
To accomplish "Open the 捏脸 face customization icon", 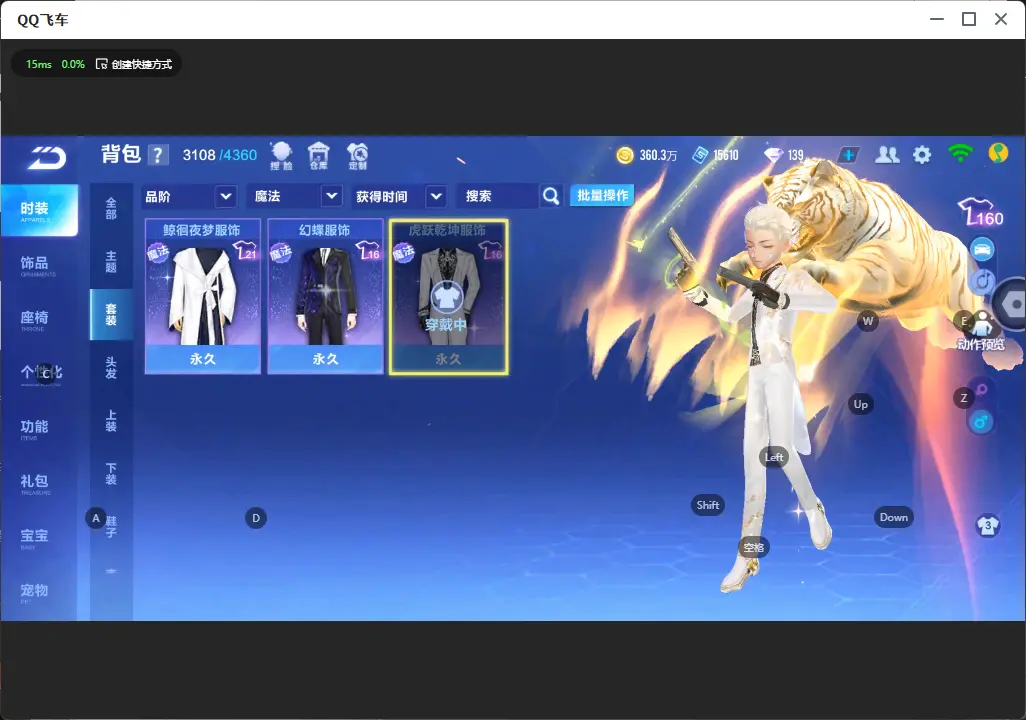I will coord(281,156).
